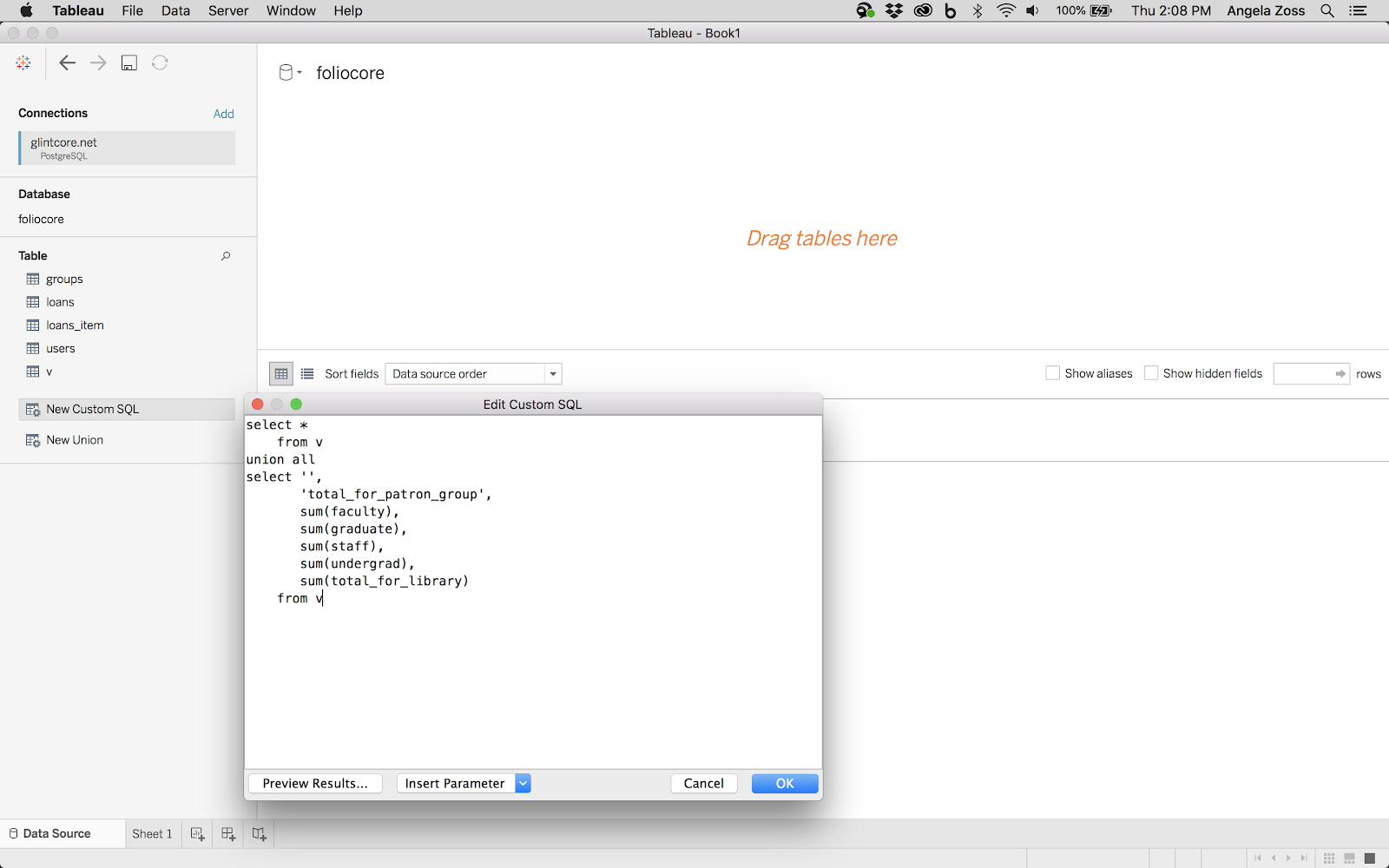Click the foliocore data source title
This screenshot has width=1389, height=868.
coord(350,73)
